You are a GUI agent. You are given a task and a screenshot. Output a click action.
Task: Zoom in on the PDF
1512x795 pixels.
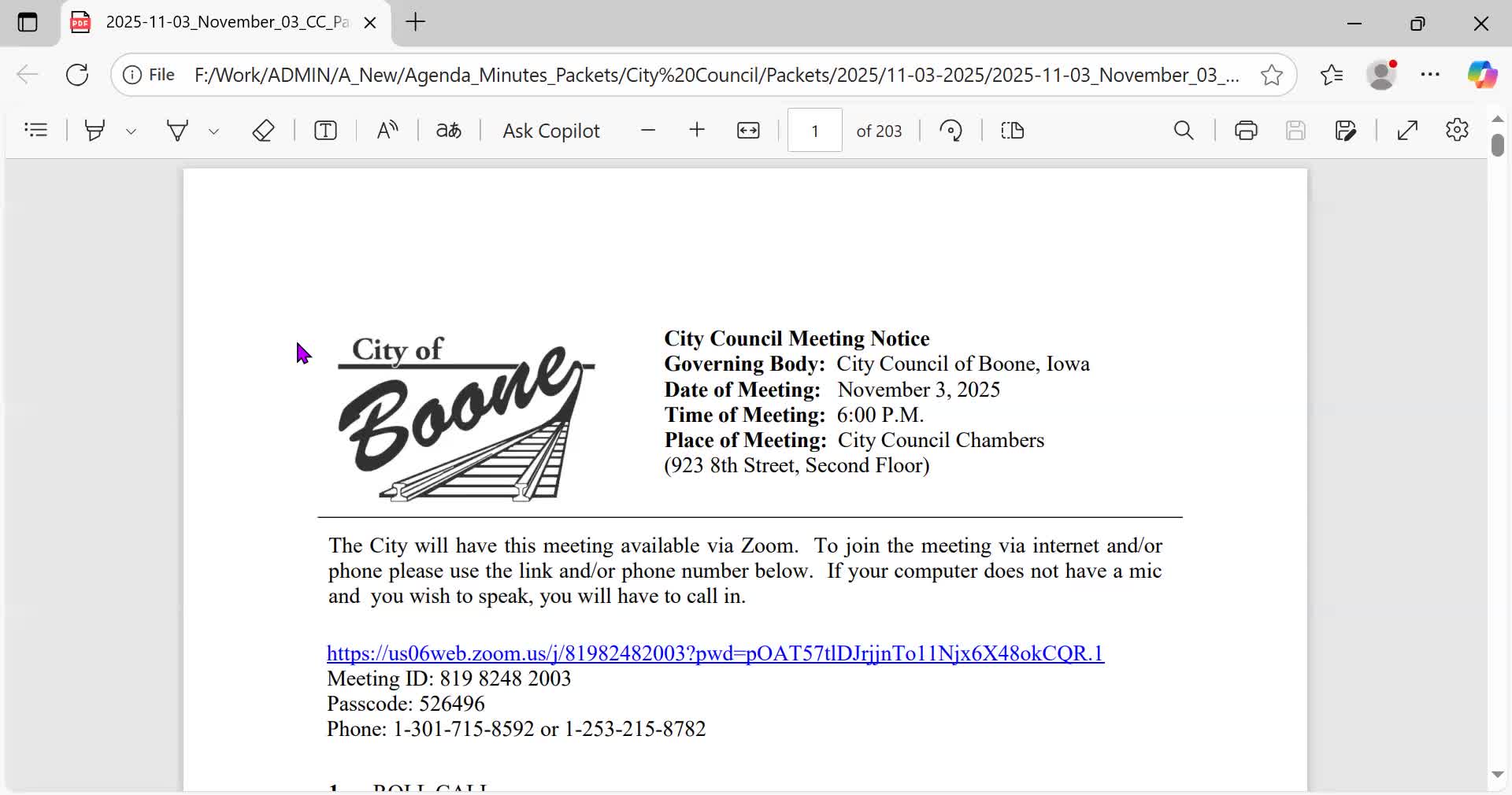[697, 130]
